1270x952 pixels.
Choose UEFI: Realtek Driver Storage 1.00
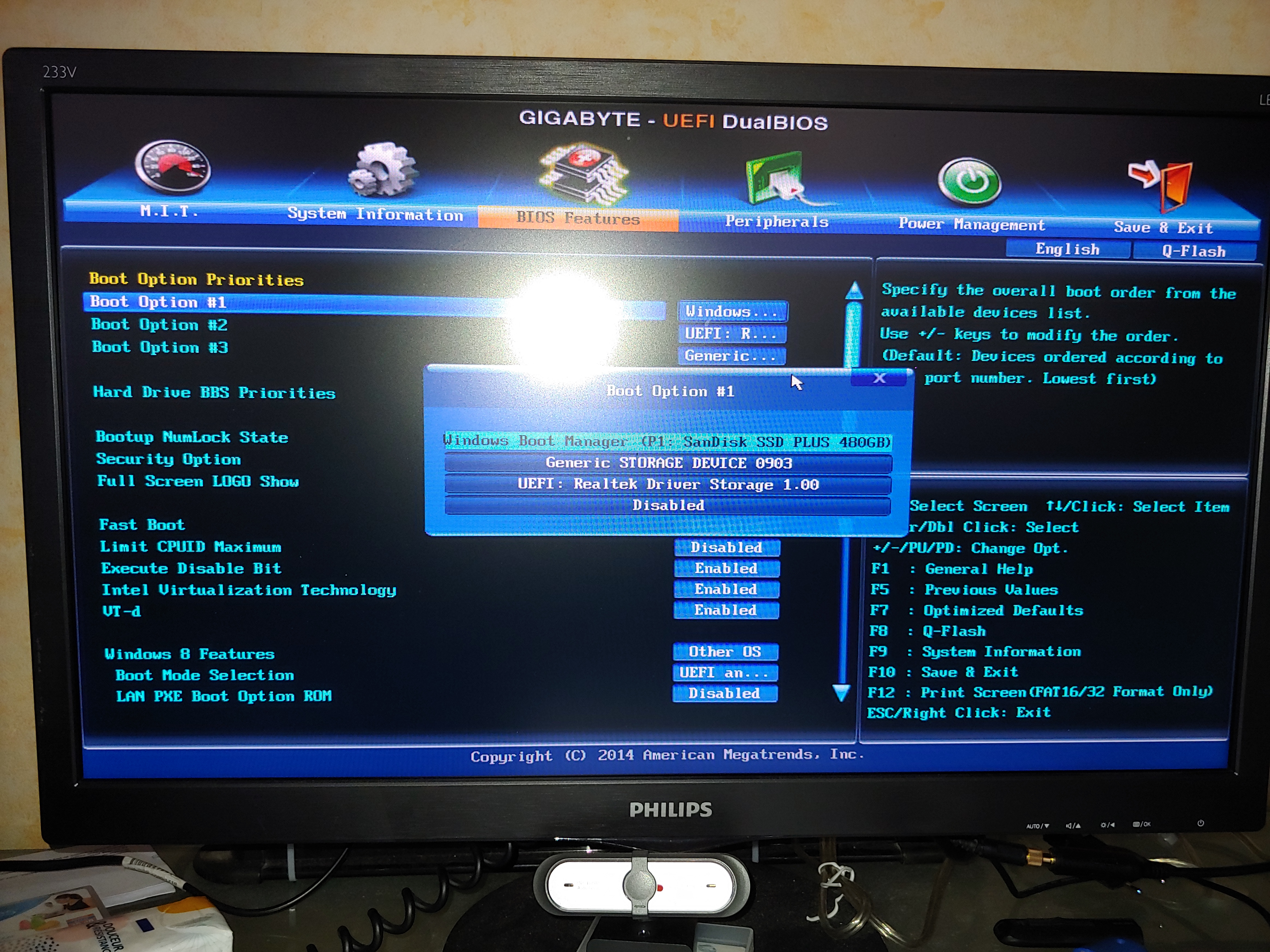668,484
